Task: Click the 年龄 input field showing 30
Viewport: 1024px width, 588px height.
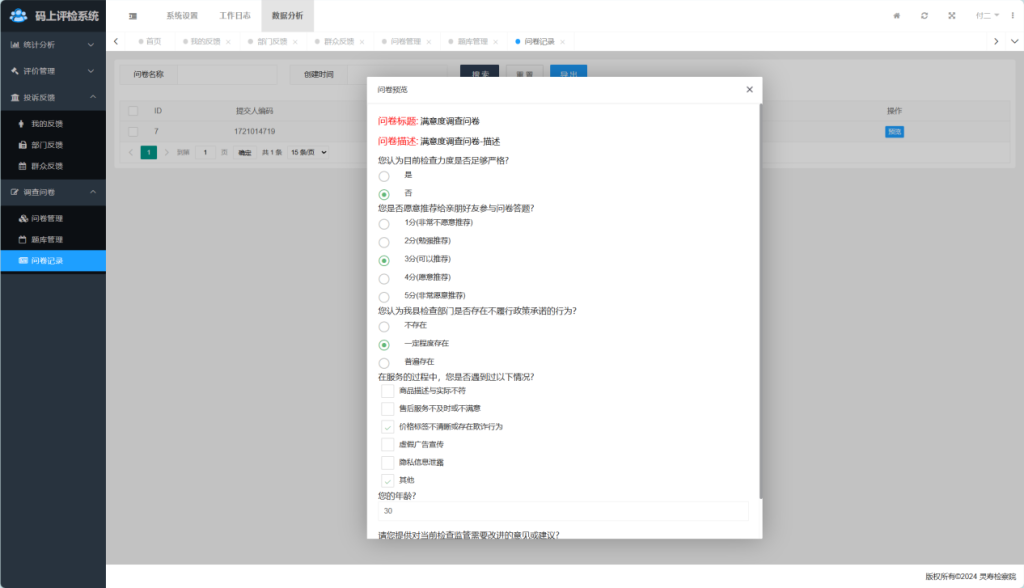Action: point(562,511)
